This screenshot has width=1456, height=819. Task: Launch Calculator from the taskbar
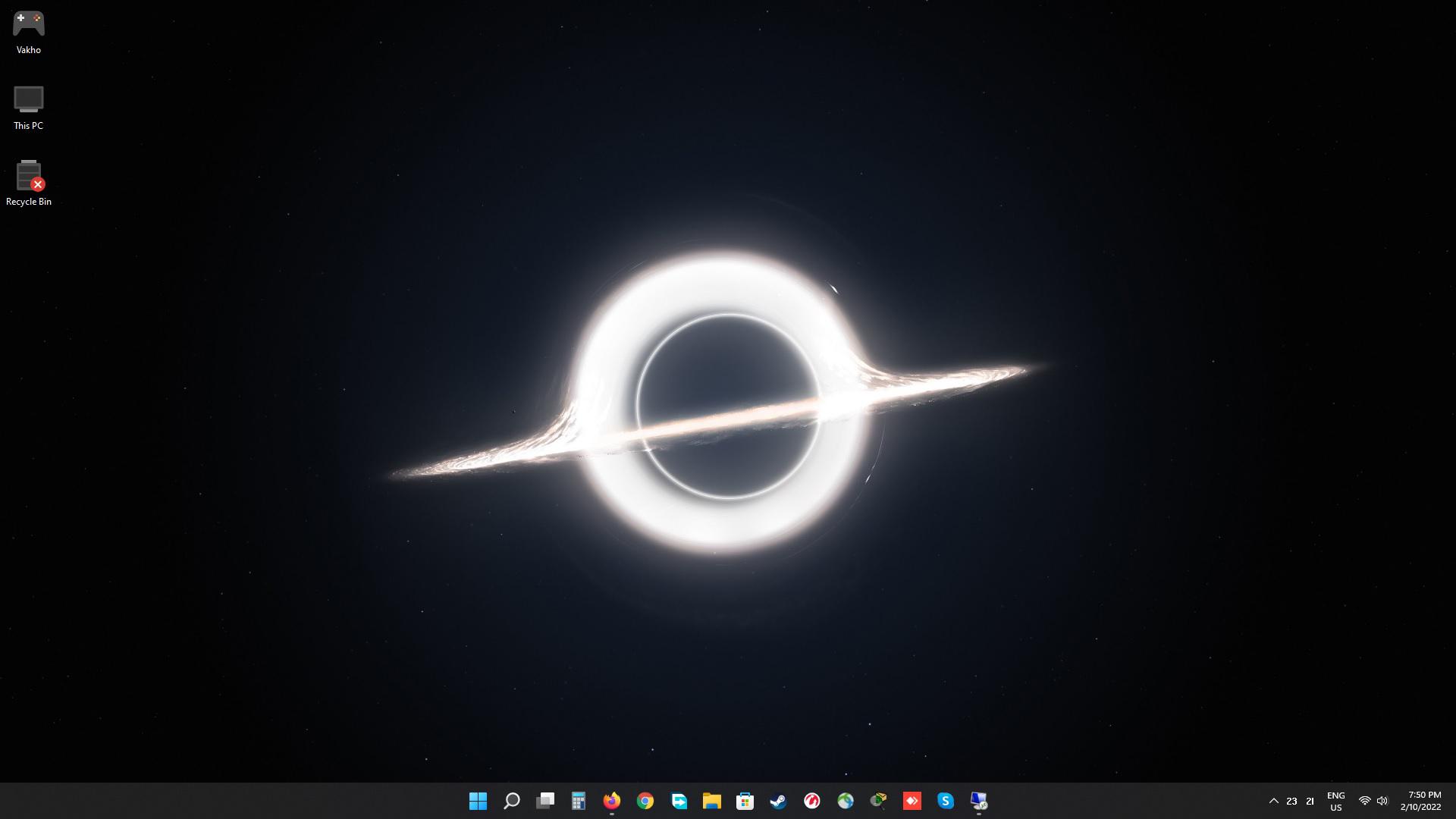pyautogui.click(x=579, y=801)
